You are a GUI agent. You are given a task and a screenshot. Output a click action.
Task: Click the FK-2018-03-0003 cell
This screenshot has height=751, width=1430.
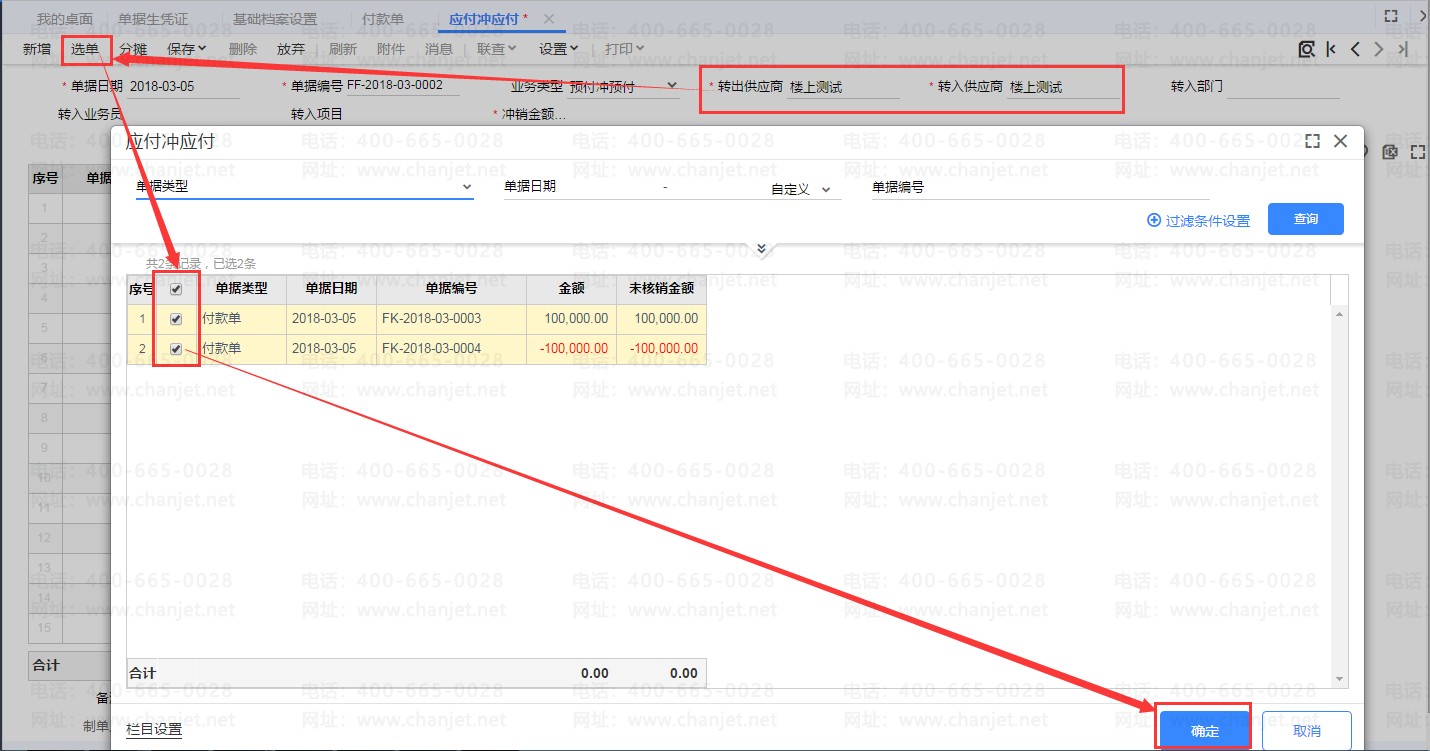451,319
